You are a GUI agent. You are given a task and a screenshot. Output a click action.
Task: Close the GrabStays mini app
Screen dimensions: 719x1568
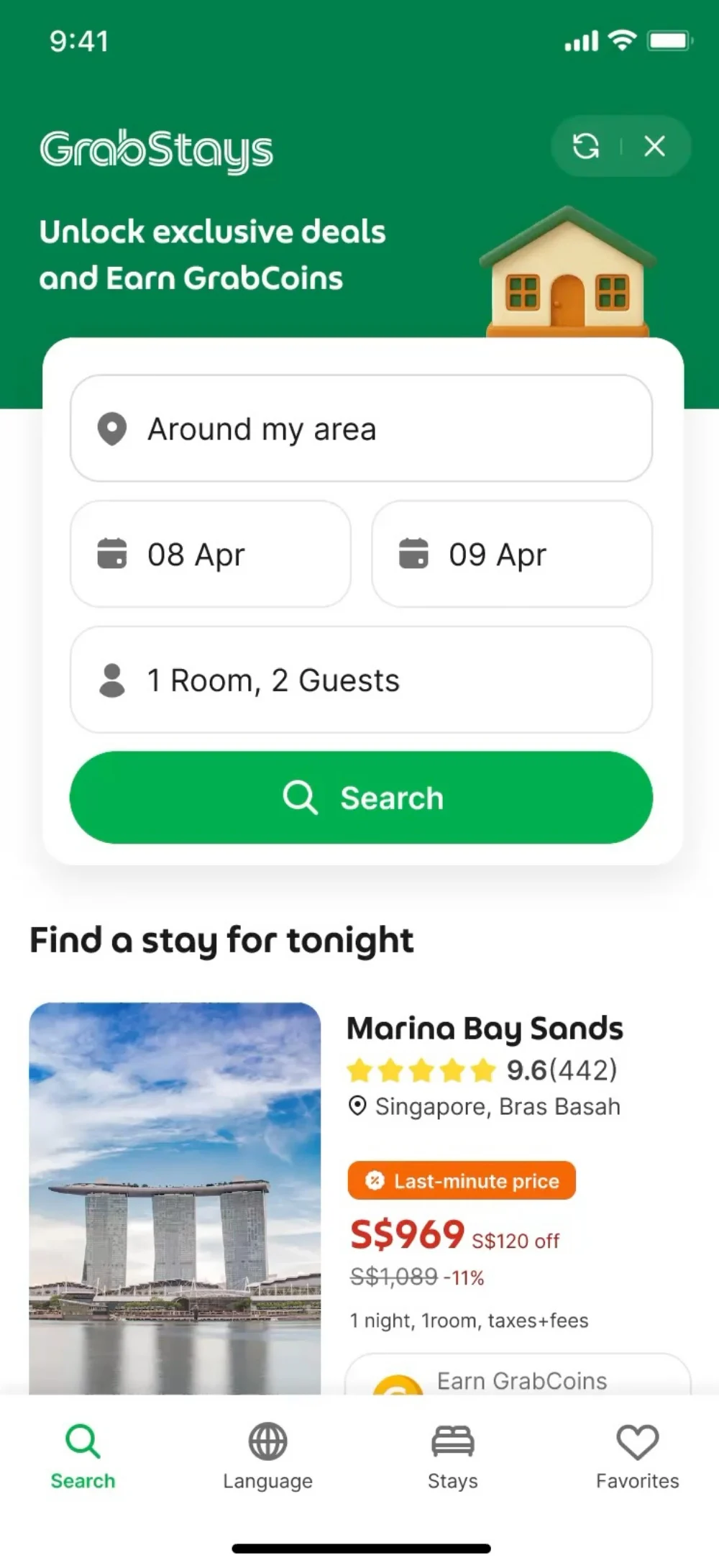coord(654,146)
